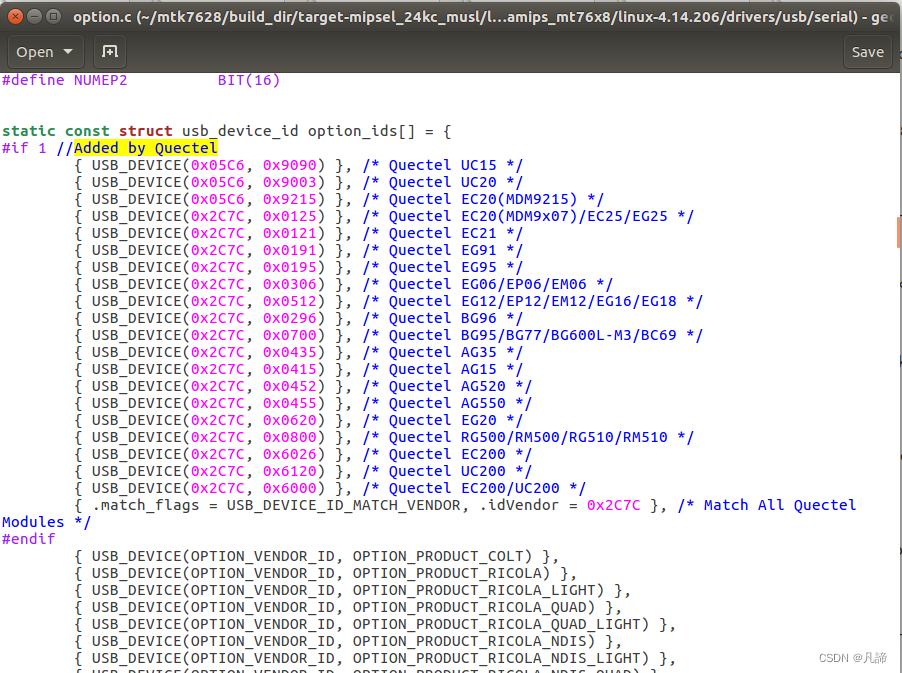Click the highlighted 'Added by Quectel' comment

146,148
